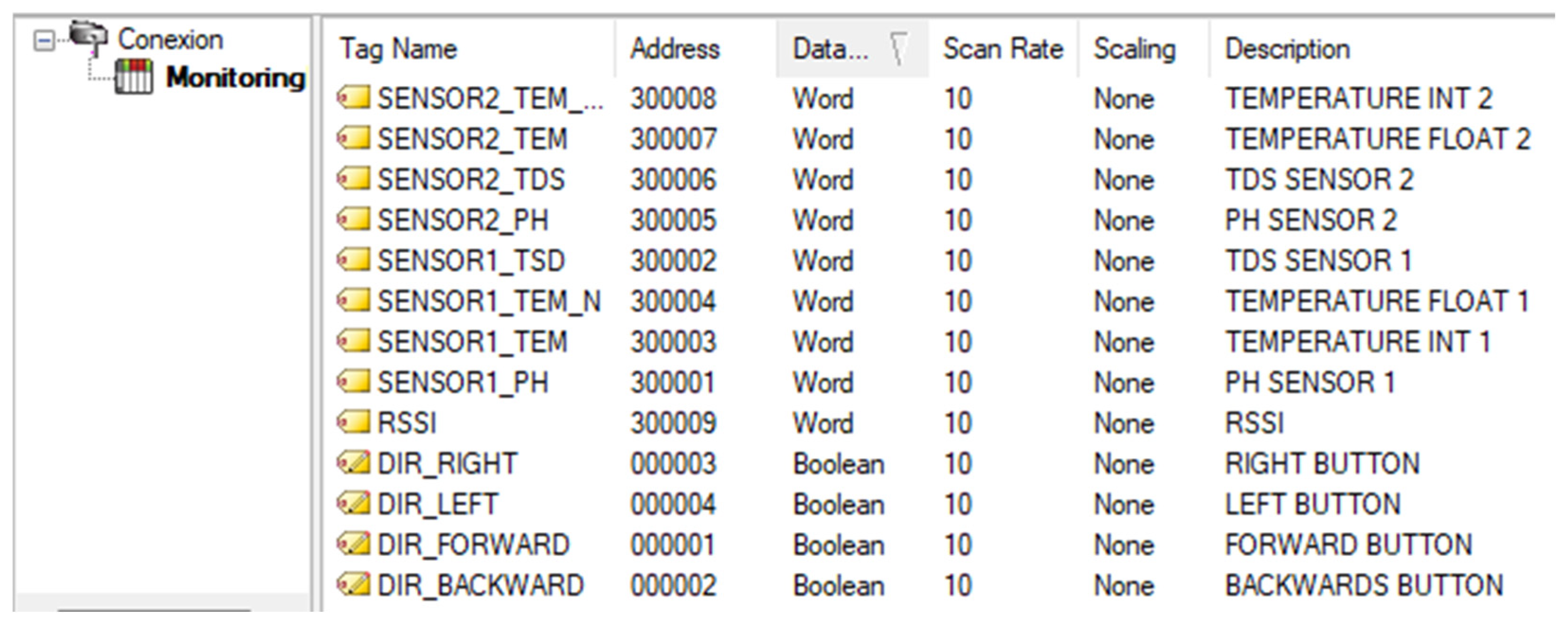Click the Scaling column header
Screen dimensions: 1568x627
pos(1134,49)
